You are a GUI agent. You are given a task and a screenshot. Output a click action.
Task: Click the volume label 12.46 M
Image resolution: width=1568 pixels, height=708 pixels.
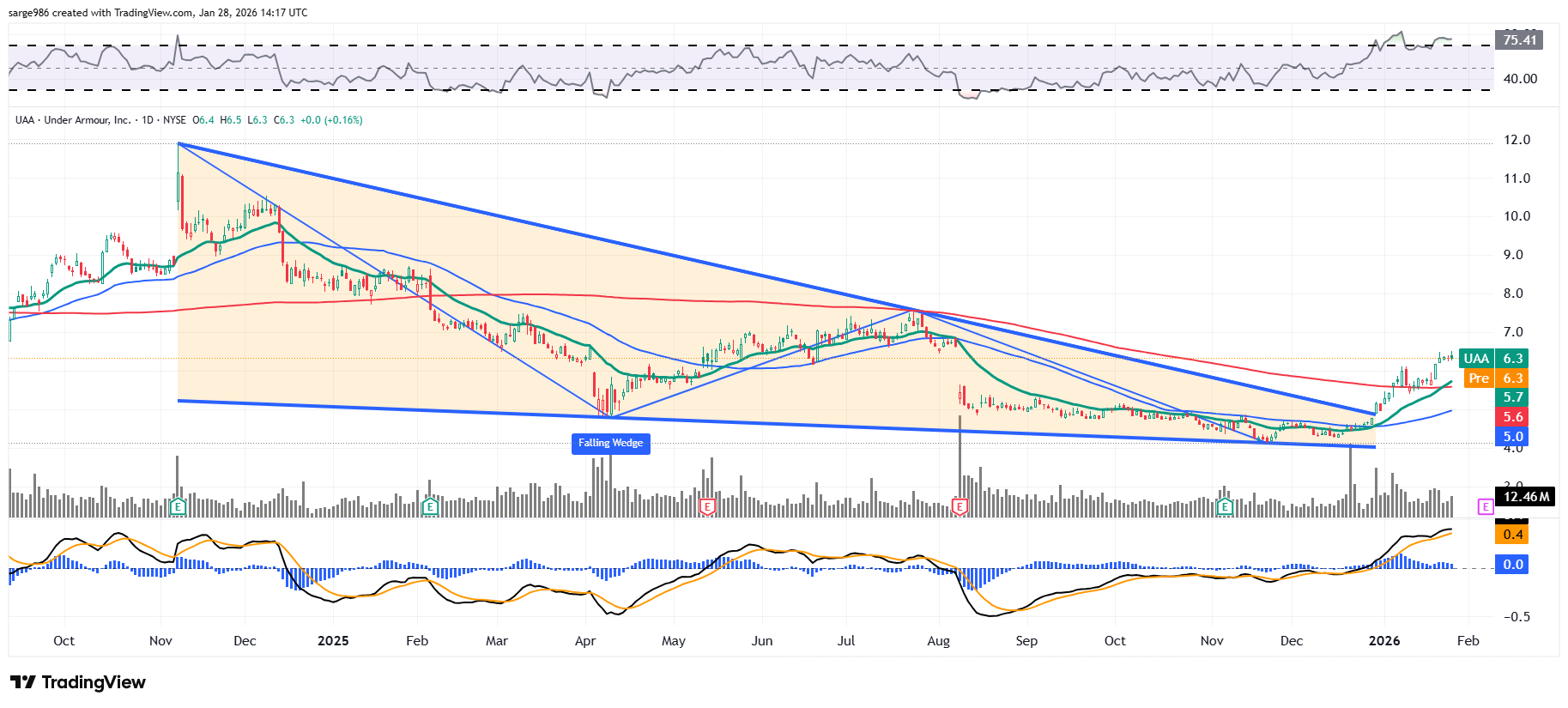(1526, 497)
